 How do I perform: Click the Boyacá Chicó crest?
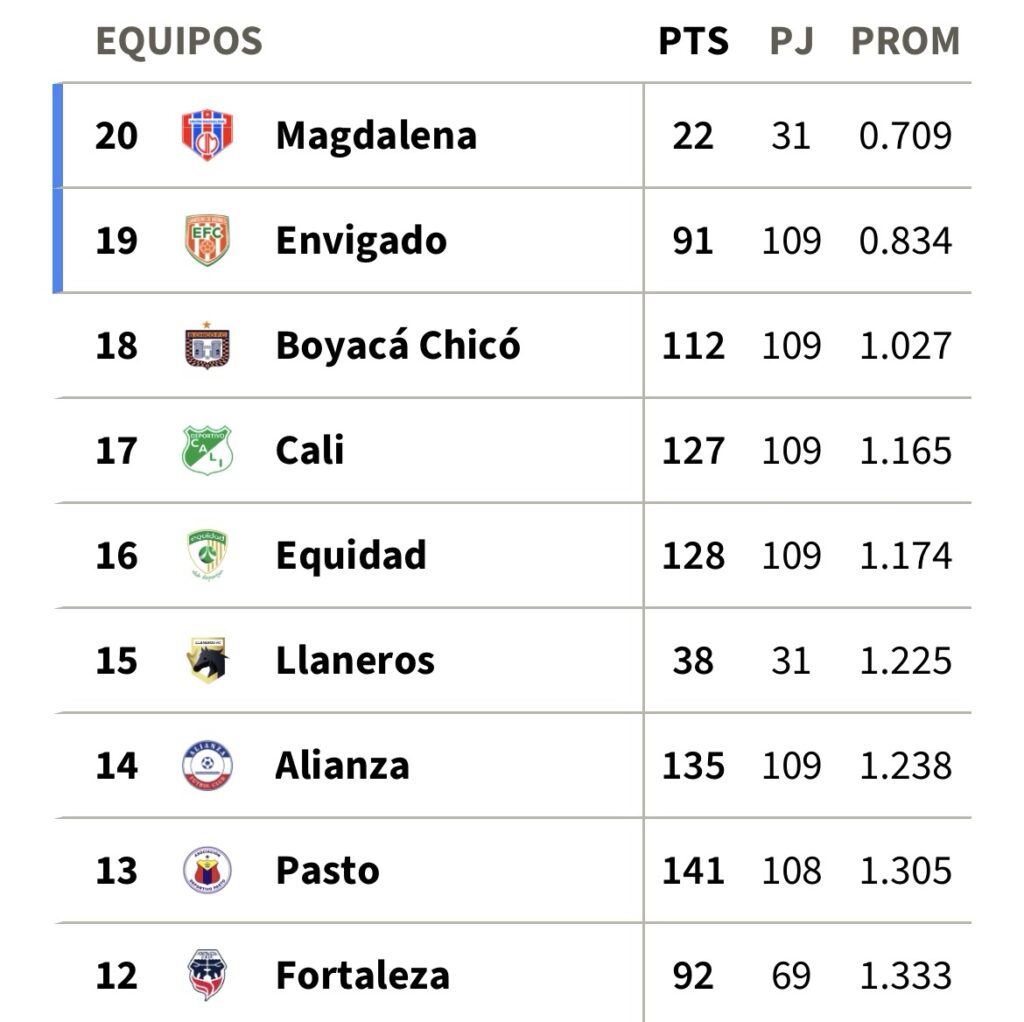click(x=207, y=345)
